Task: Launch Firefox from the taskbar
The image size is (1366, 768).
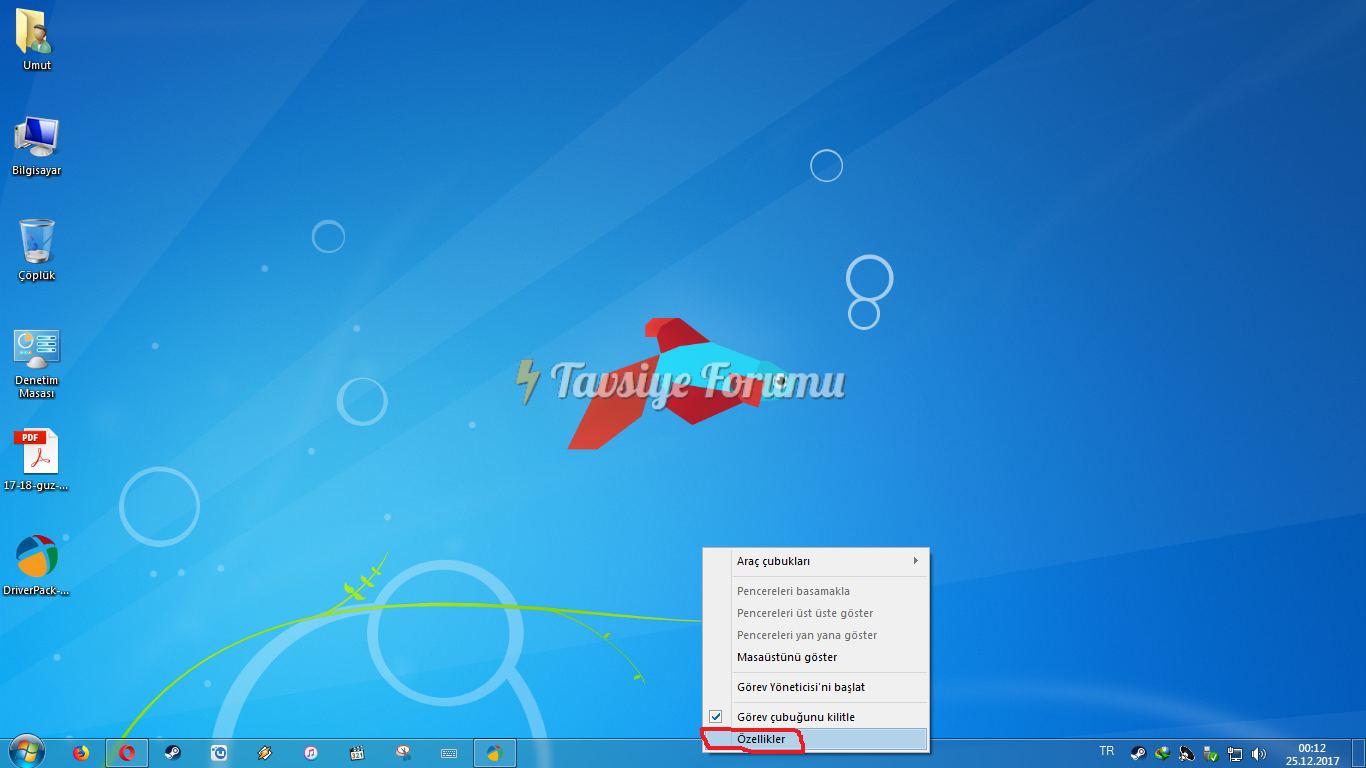Action: 81,753
